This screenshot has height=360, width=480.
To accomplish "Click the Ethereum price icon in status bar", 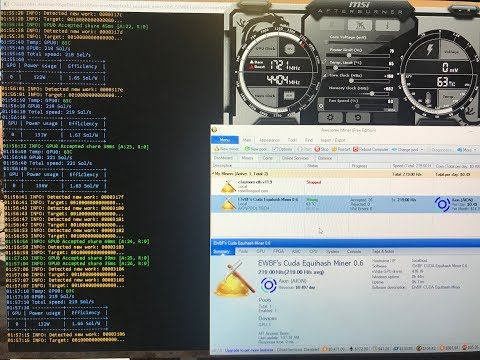I will 351,349.
